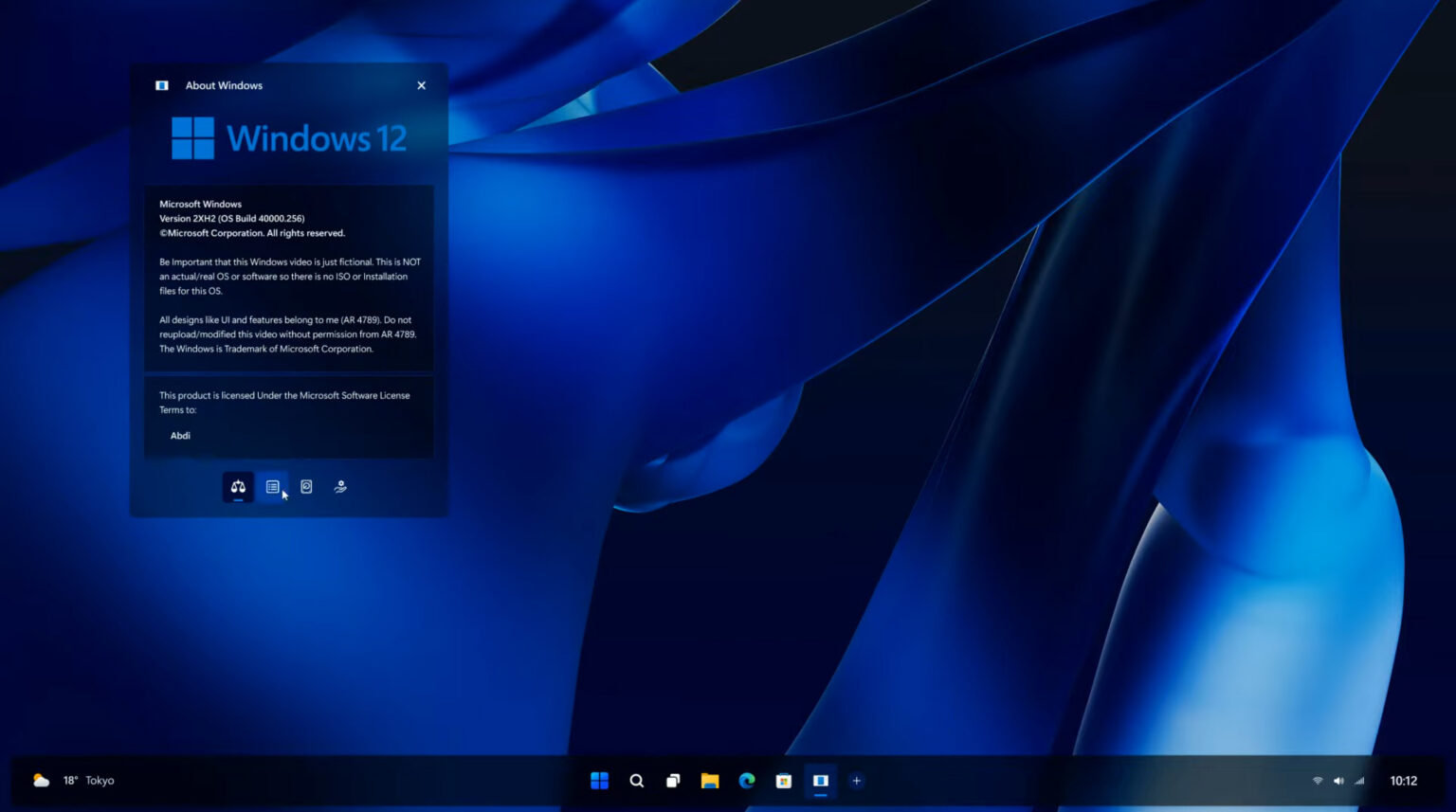Open the system details list icon
Screen dimensions: 1456x812
pyautogui.click(x=272, y=486)
